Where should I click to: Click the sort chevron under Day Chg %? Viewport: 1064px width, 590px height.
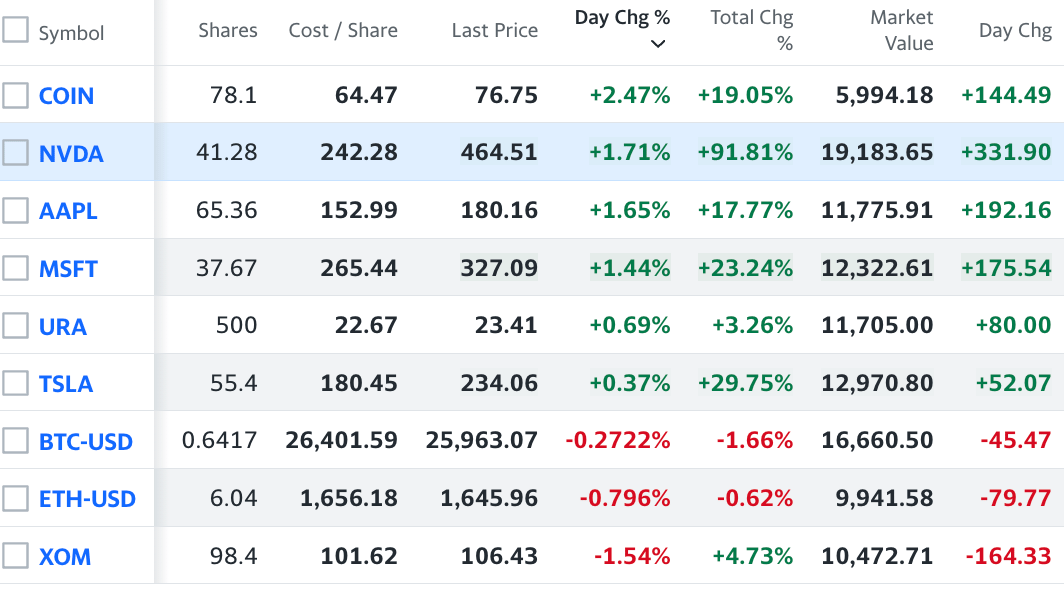point(658,43)
